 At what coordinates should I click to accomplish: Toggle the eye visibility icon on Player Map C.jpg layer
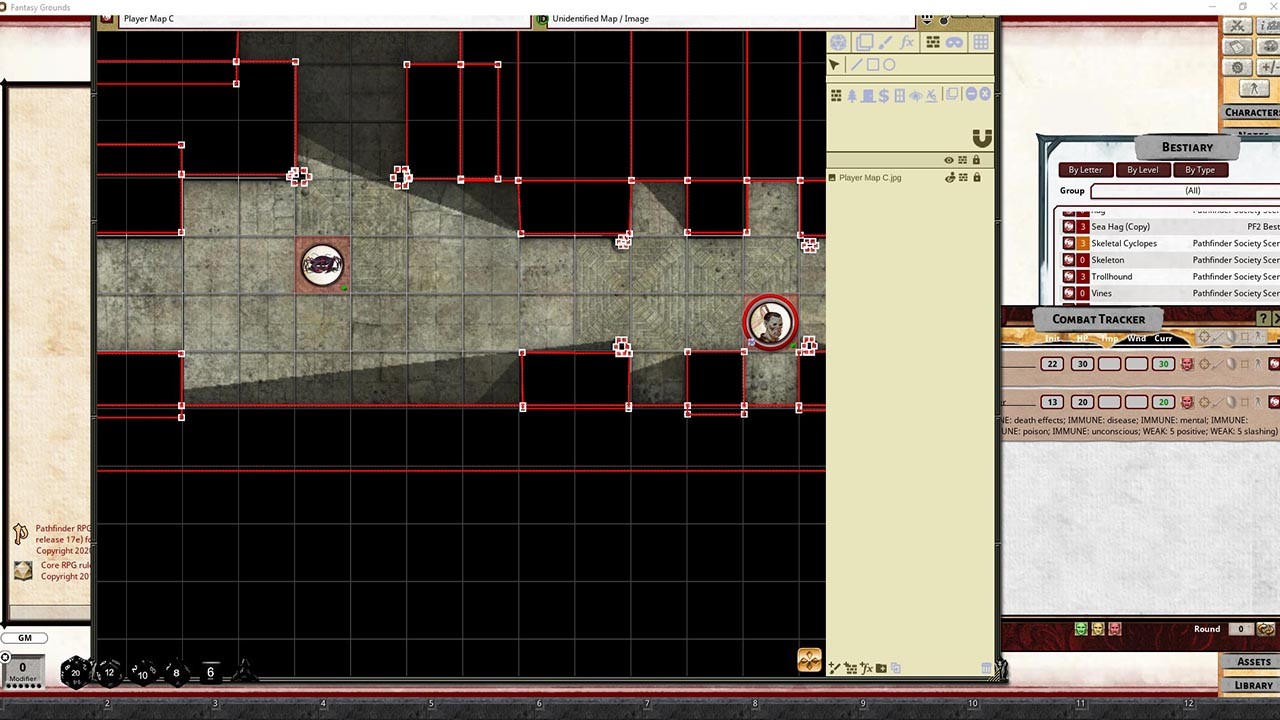tap(948, 177)
